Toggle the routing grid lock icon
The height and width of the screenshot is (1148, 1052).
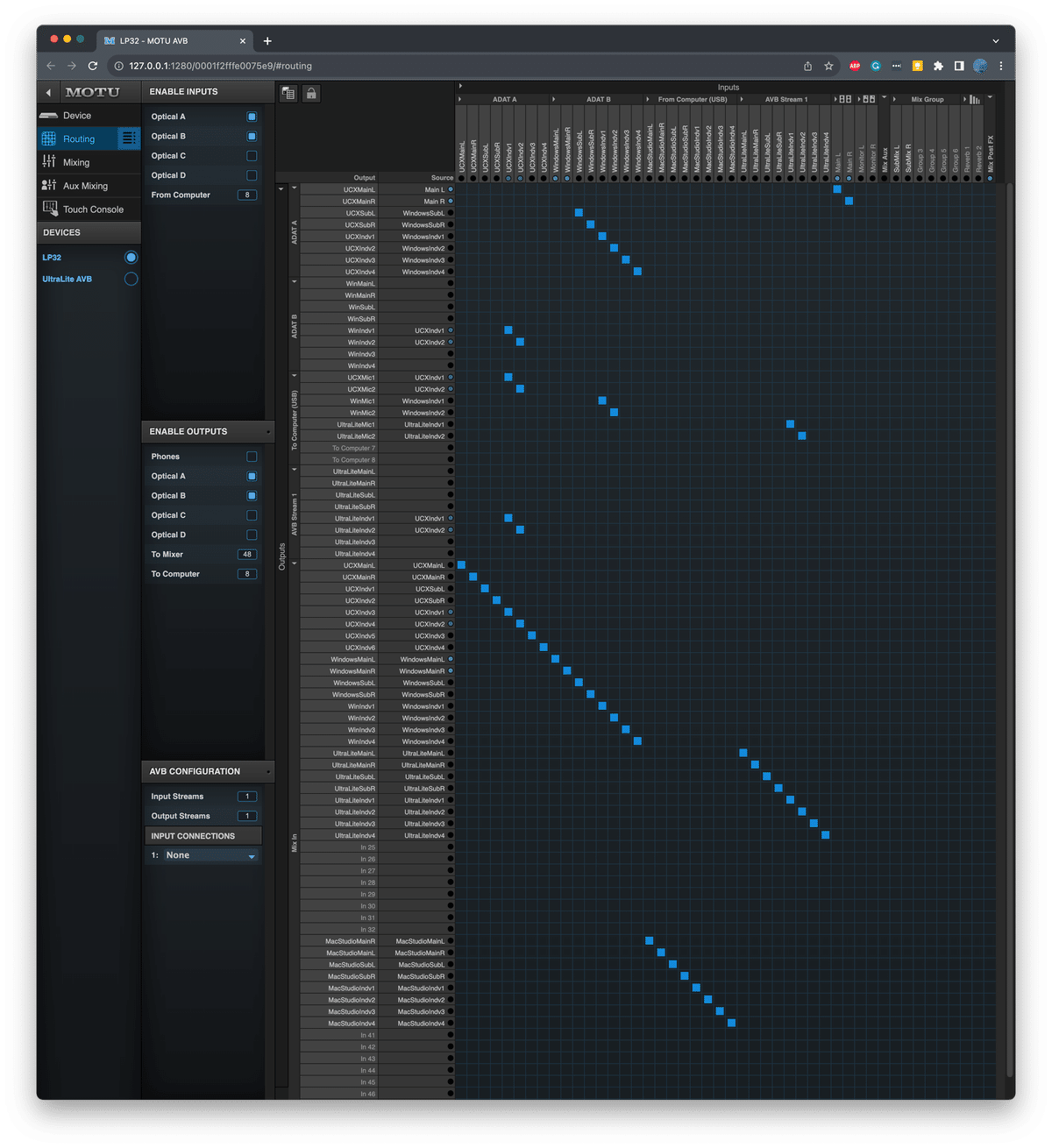coord(310,93)
